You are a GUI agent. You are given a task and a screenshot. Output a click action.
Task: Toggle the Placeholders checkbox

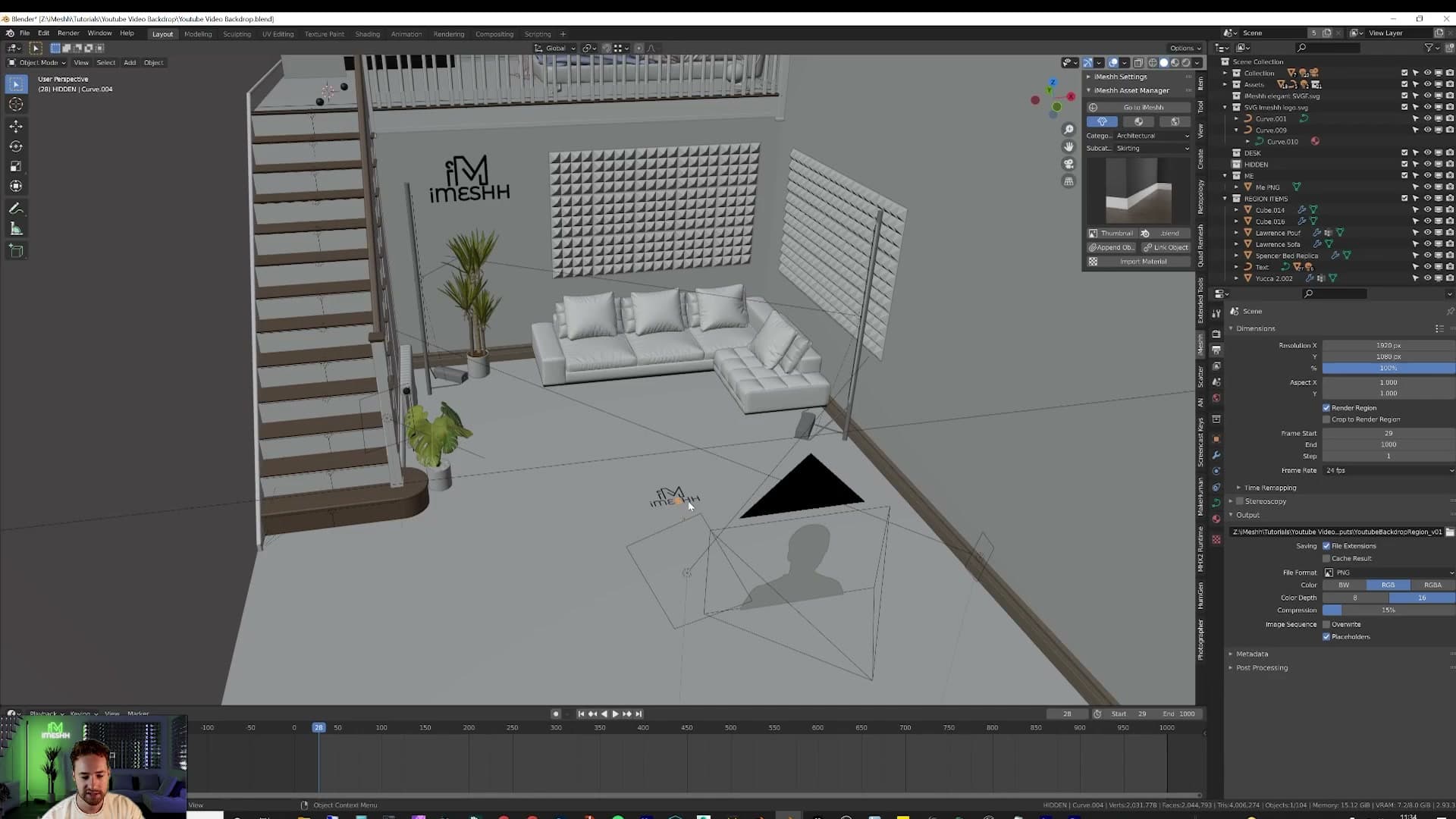pos(1326,637)
